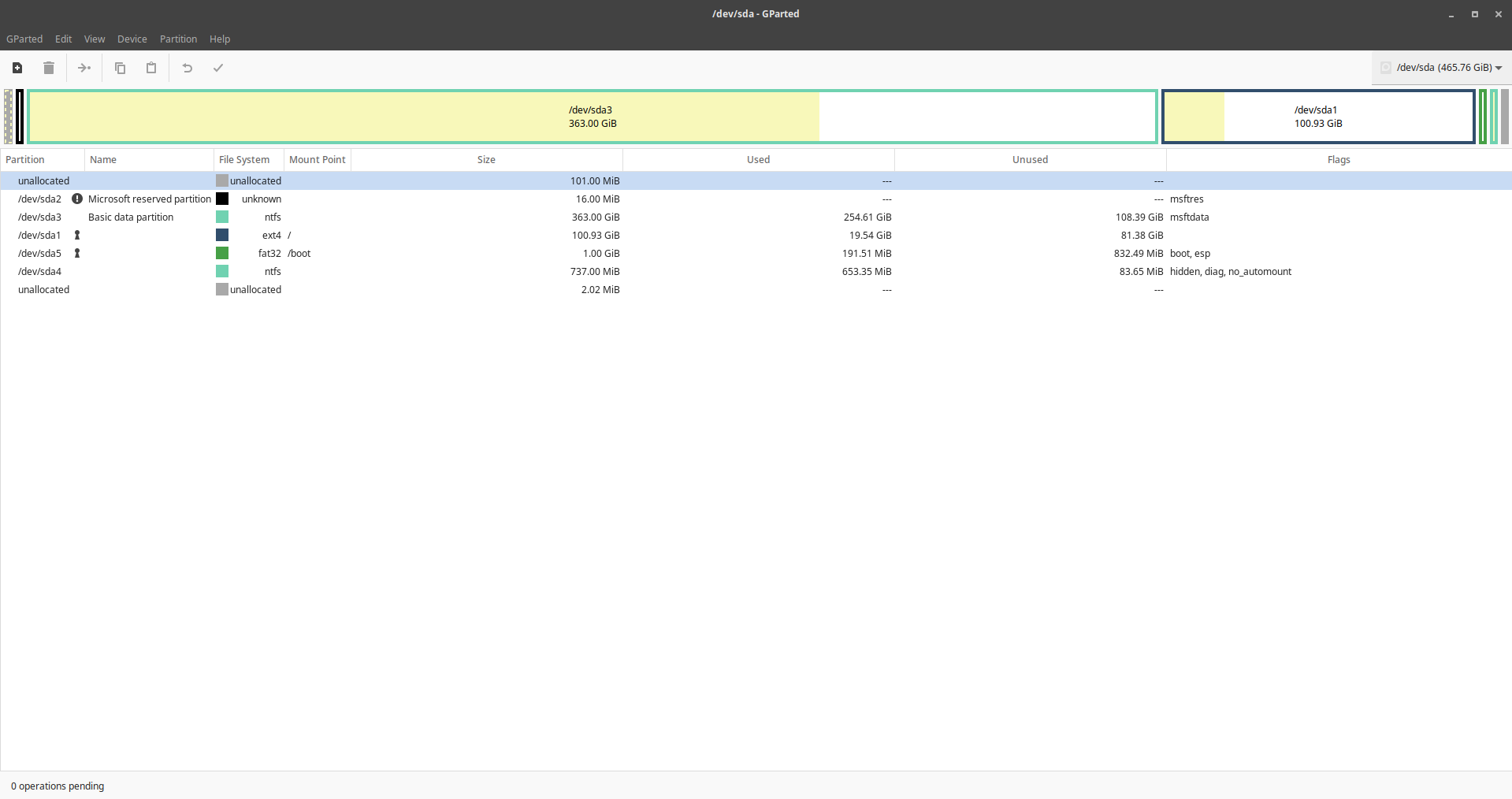The height and width of the screenshot is (799, 1512).
Task: Click the Flags column header
Action: pyautogui.click(x=1338, y=159)
